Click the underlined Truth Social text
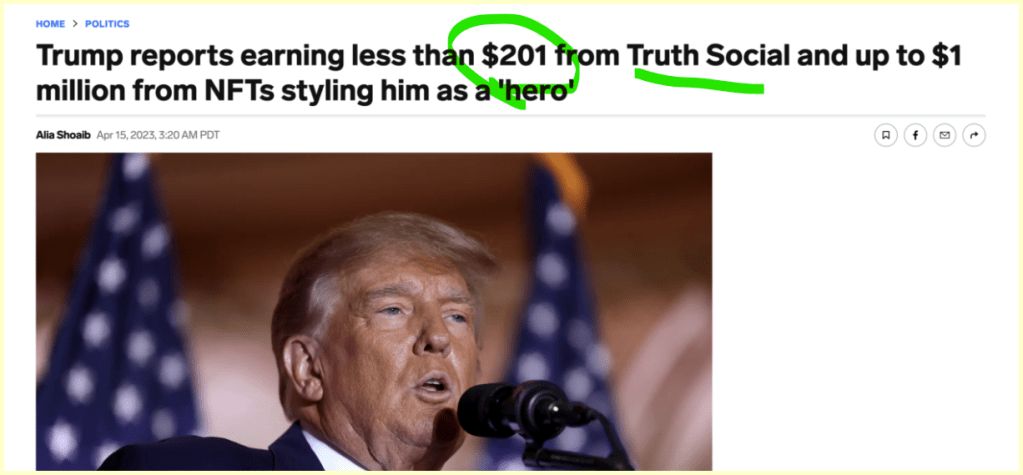 pyautogui.click(x=708, y=57)
